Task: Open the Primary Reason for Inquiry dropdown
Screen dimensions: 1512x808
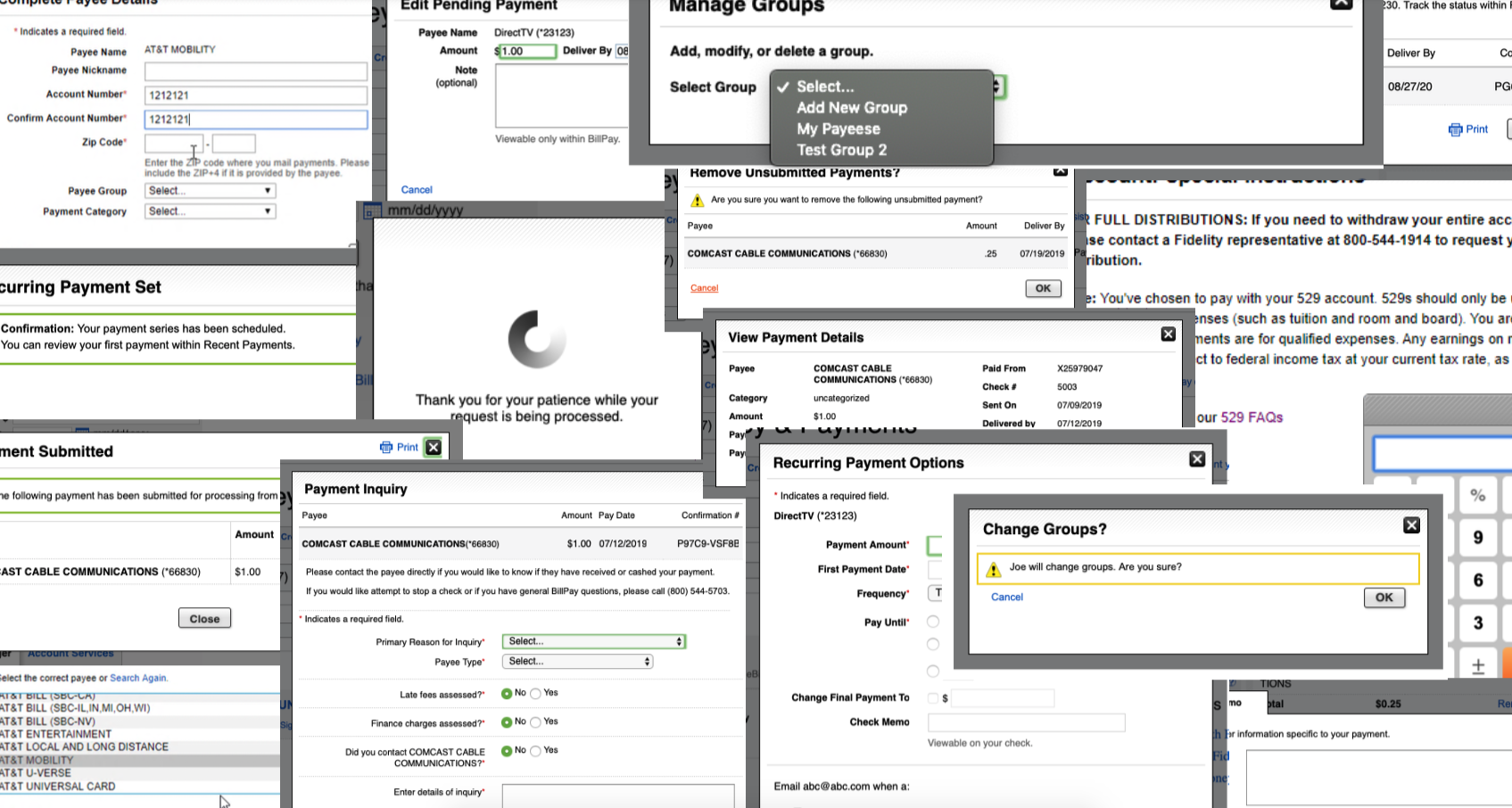Action: click(594, 641)
